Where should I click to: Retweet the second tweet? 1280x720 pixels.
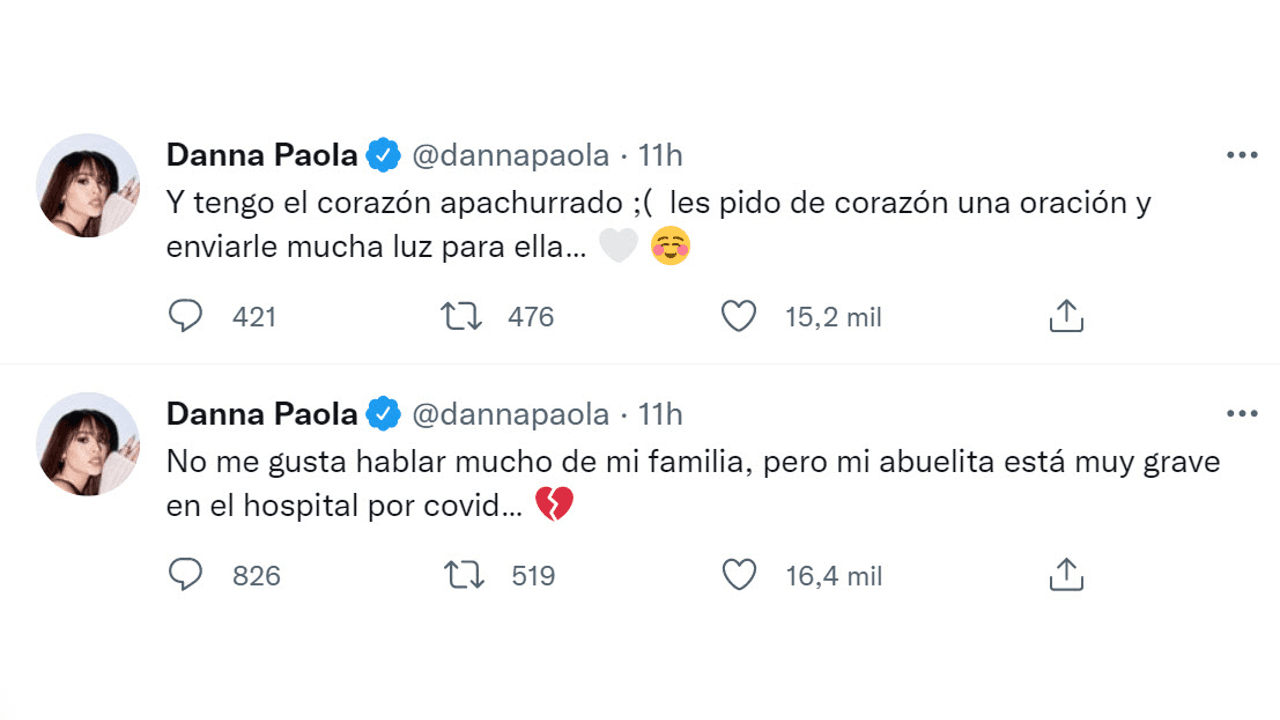[x=461, y=575]
